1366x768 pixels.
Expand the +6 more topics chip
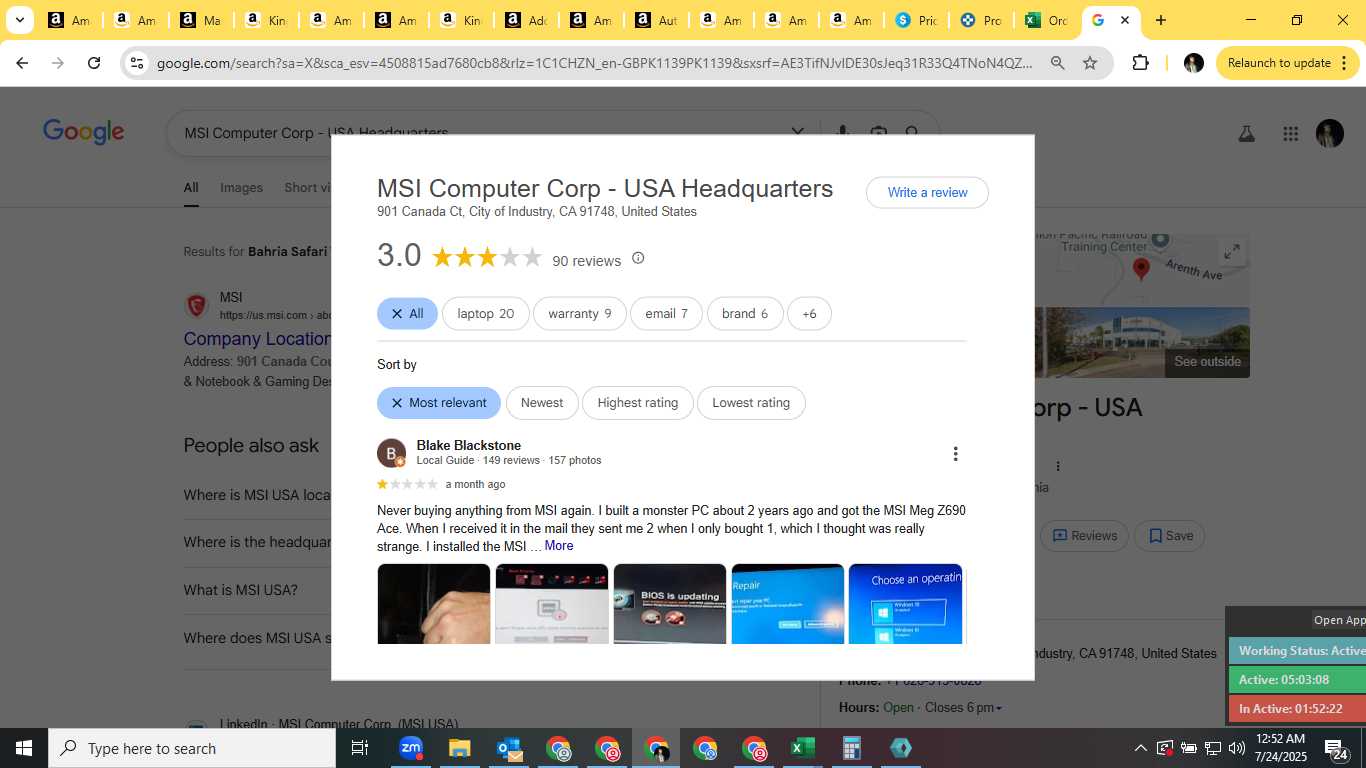(x=809, y=313)
